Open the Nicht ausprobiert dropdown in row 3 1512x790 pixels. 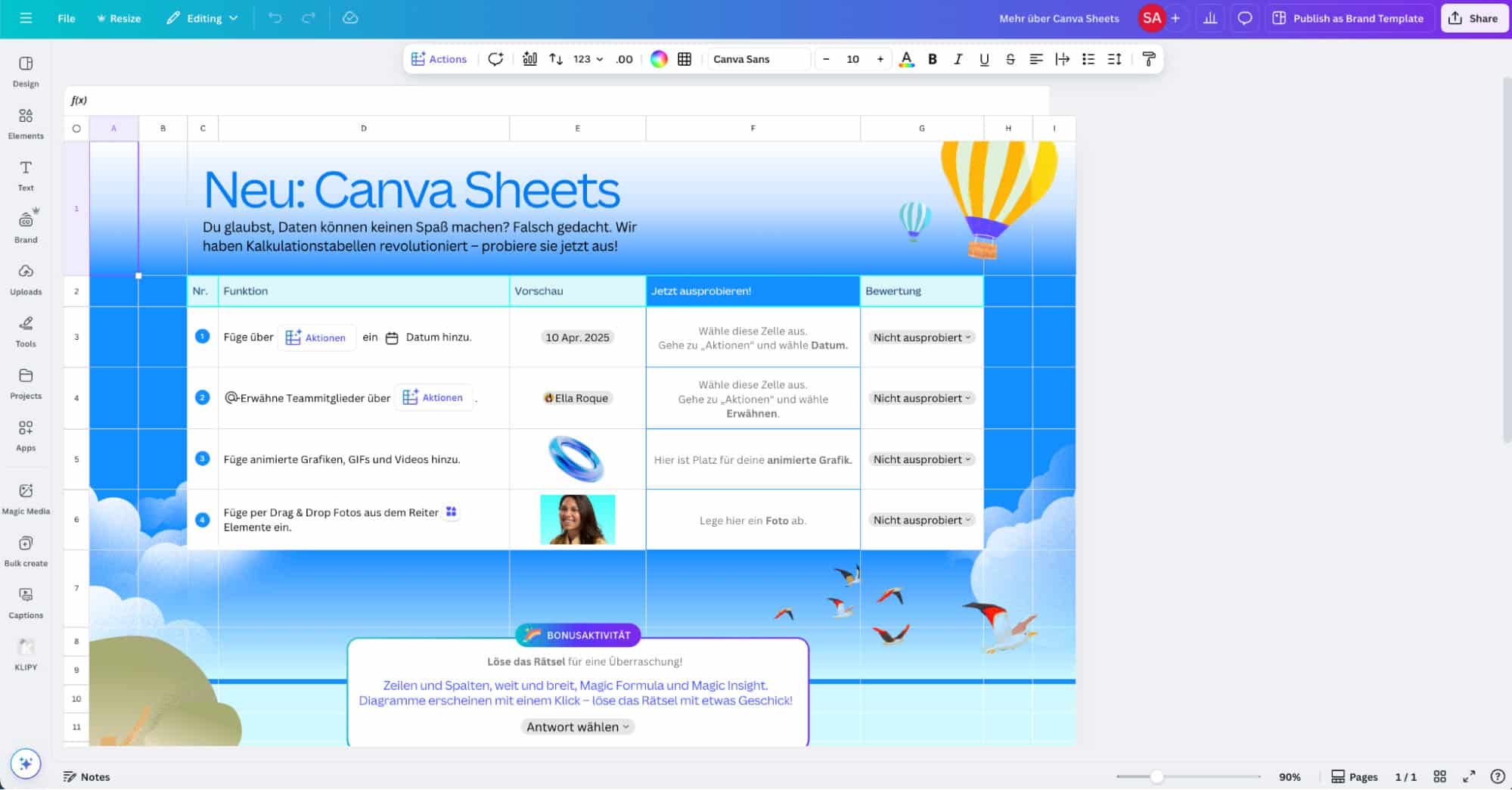coord(921,337)
